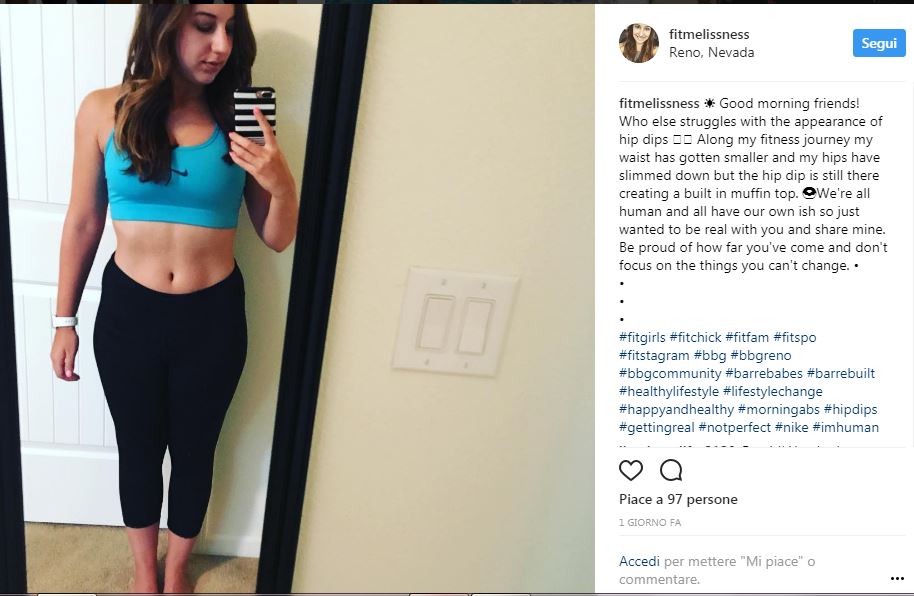Open the #nike hashtag
This screenshot has height=596, width=914.
click(791, 427)
